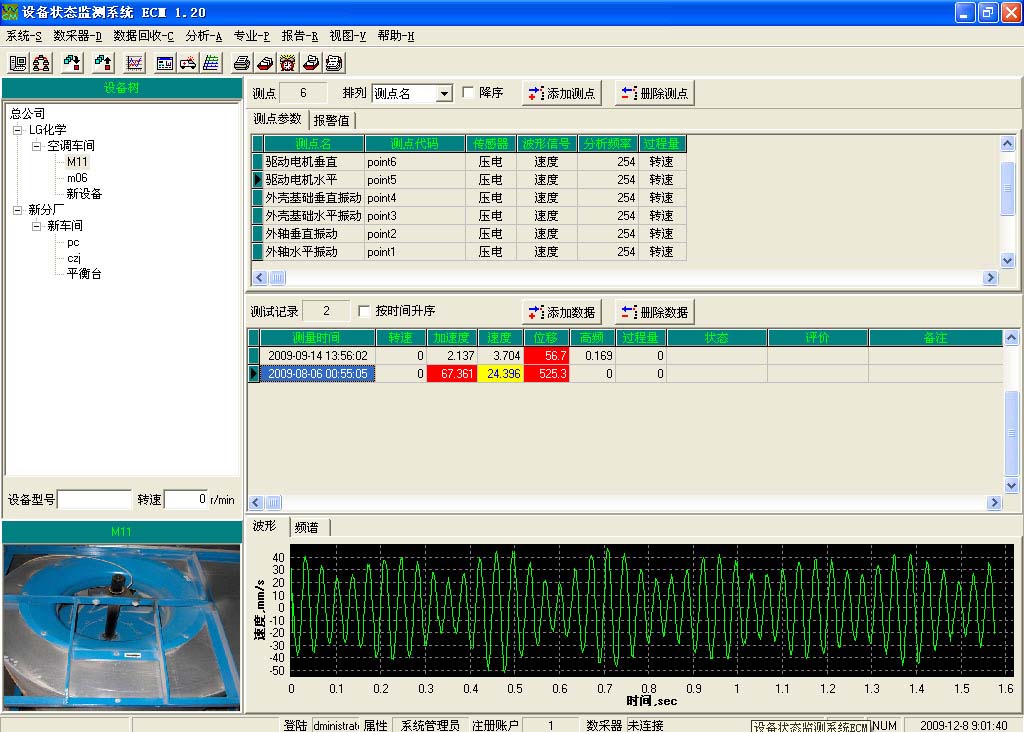1024x732 pixels.
Task: Open the 系统-S menu
Action: point(24,35)
